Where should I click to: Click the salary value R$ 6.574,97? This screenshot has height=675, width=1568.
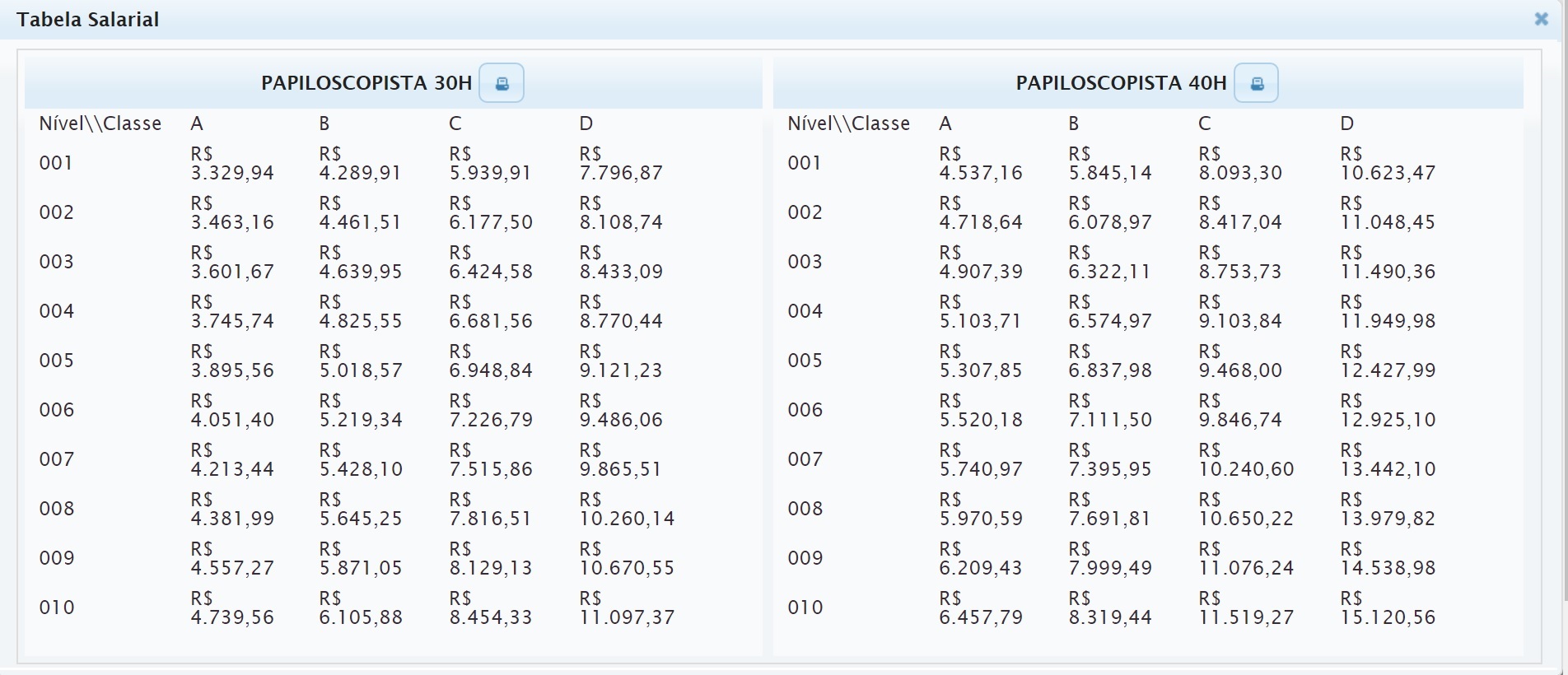(1110, 312)
